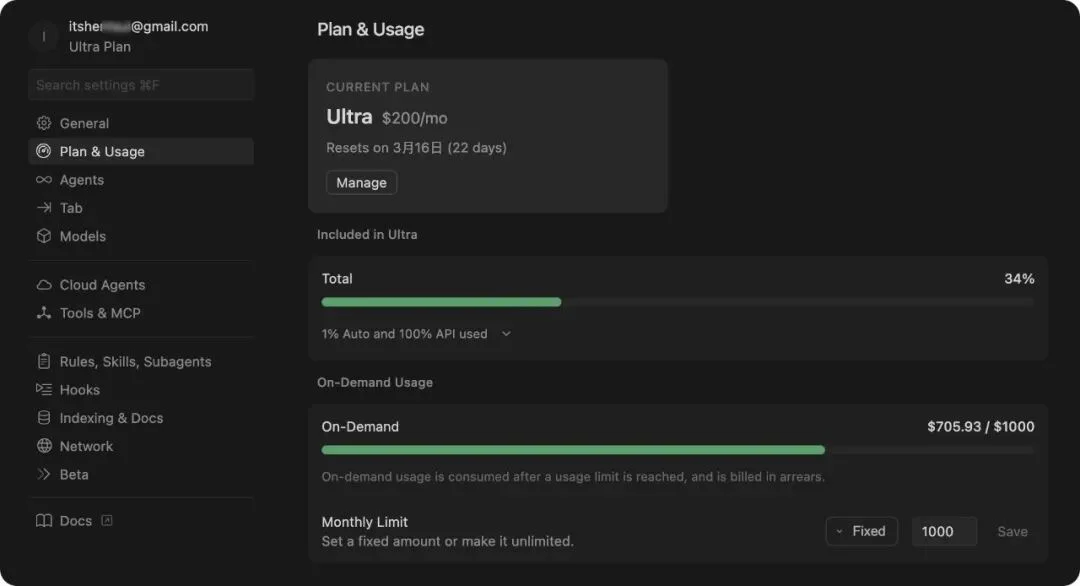This screenshot has width=1080, height=586.
Task: Click the Models cube icon
Action: point(44,236)
